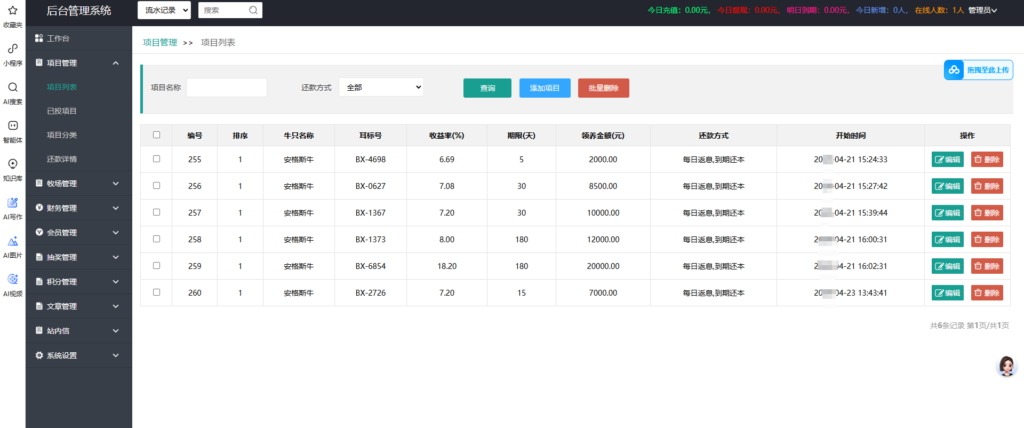Click 编辑 button for row 257
Screen dimensions: 1024x428
[948, 212]
